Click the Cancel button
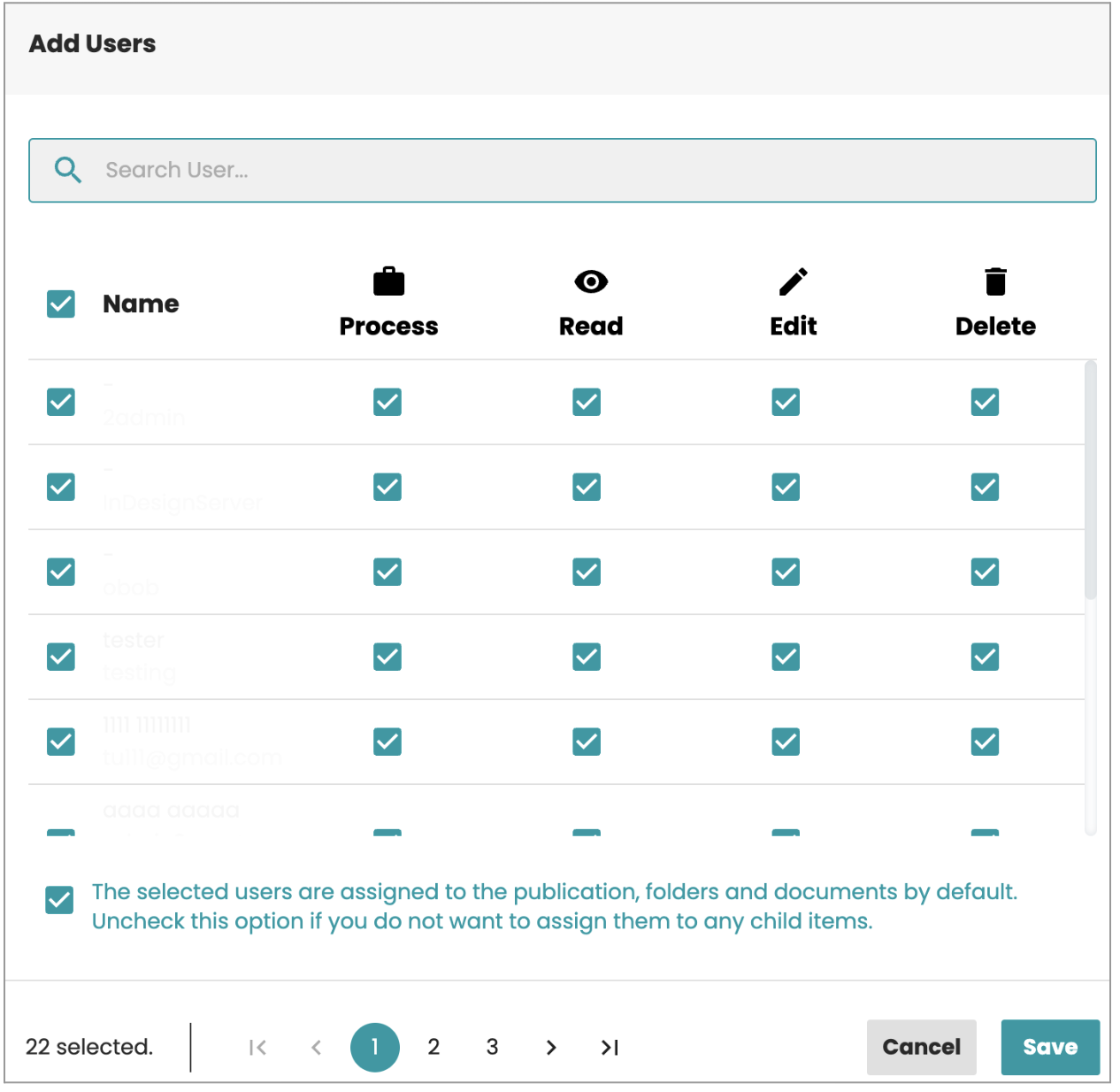The width and height of the screenshot is (1120, 1092). click(x=921, y=1048)
